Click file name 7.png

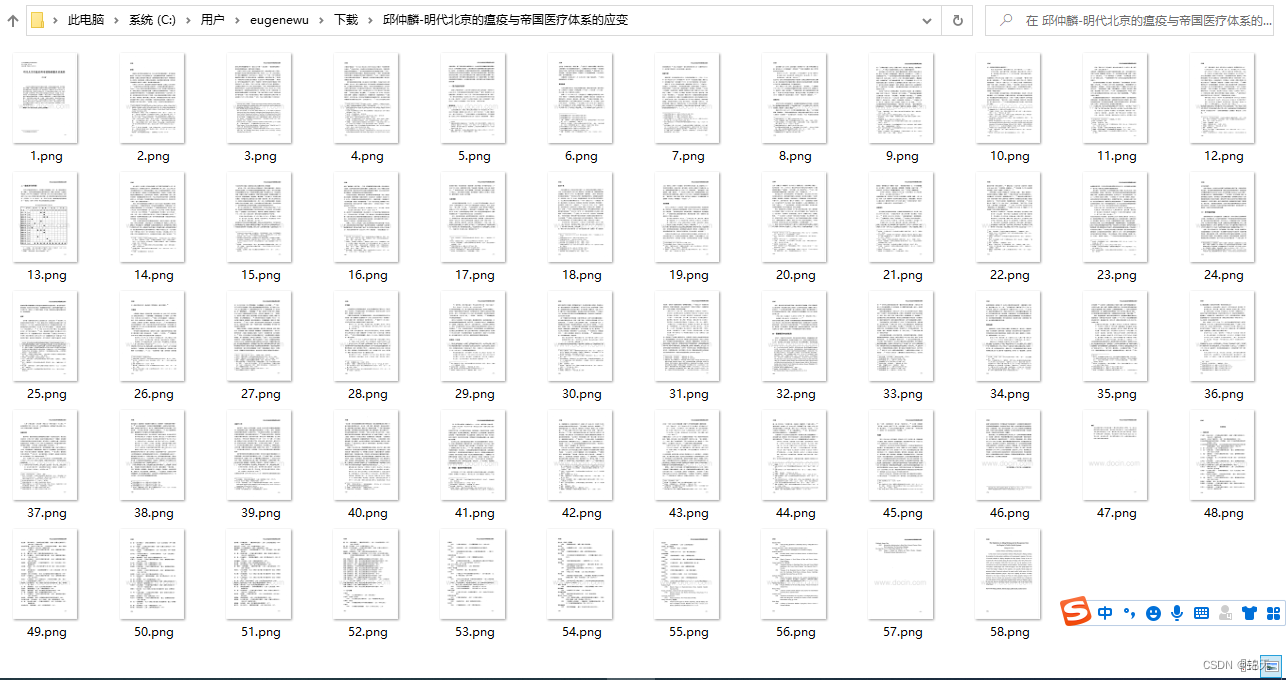coord(688,156)
